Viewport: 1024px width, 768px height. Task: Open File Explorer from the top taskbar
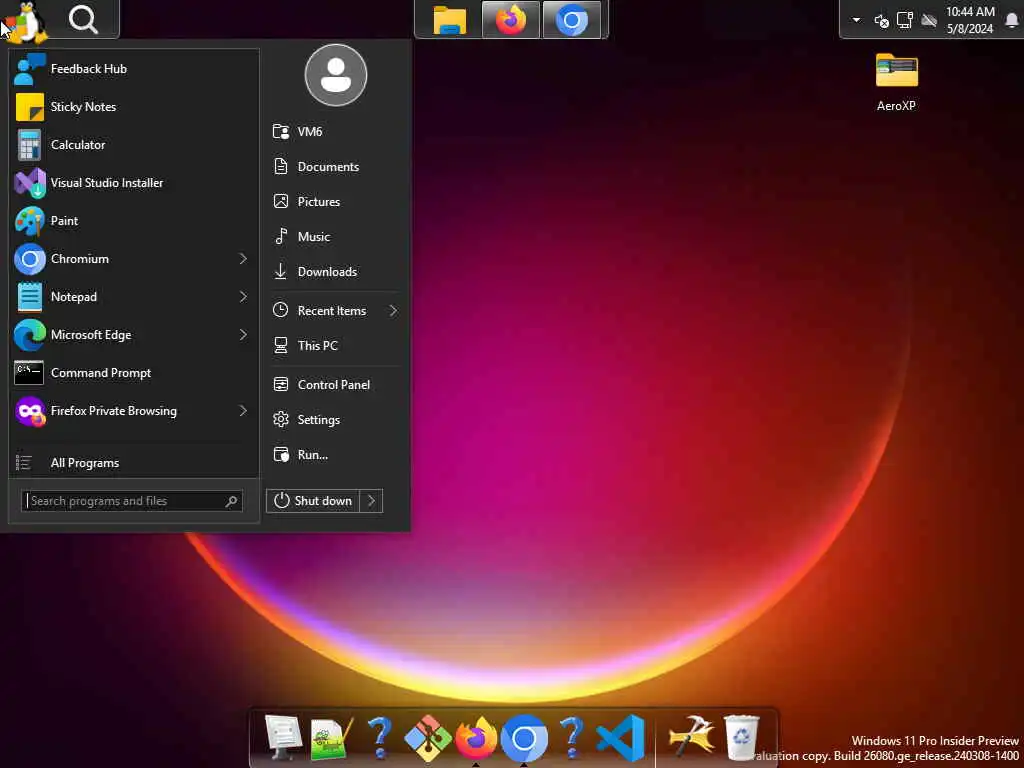pyautogui.click(x=449, y=20)
